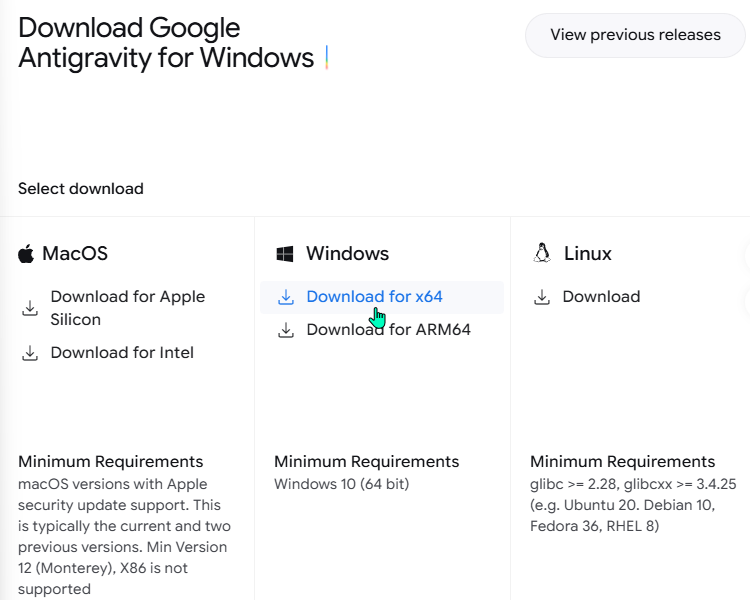This screenshot has width=750, height=600.
Task: Pick the Download for ARM64 link
Action: pyautogui.click(x=388, y=330)
